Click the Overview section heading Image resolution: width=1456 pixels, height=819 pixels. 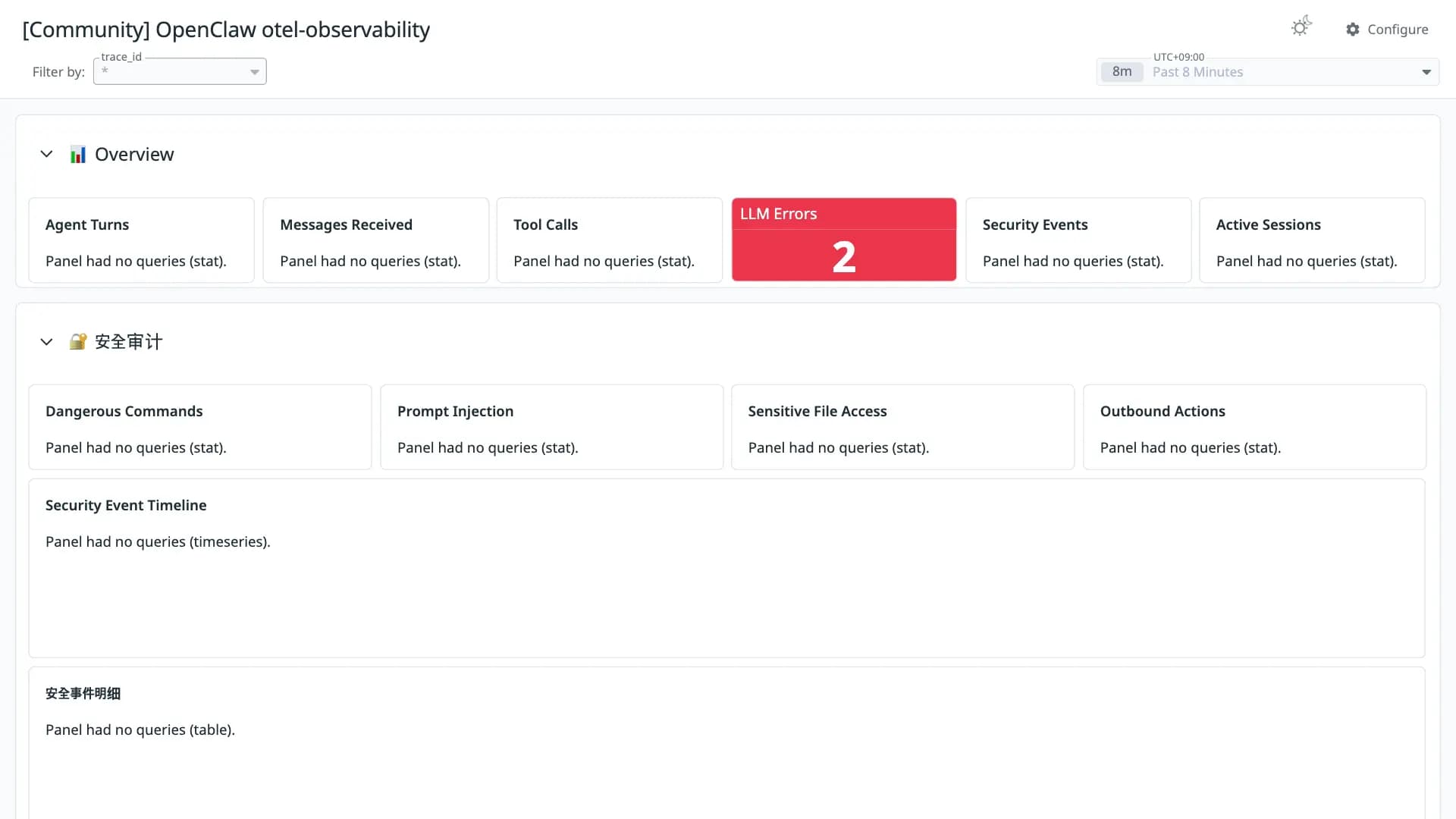(x=134, y=154)
